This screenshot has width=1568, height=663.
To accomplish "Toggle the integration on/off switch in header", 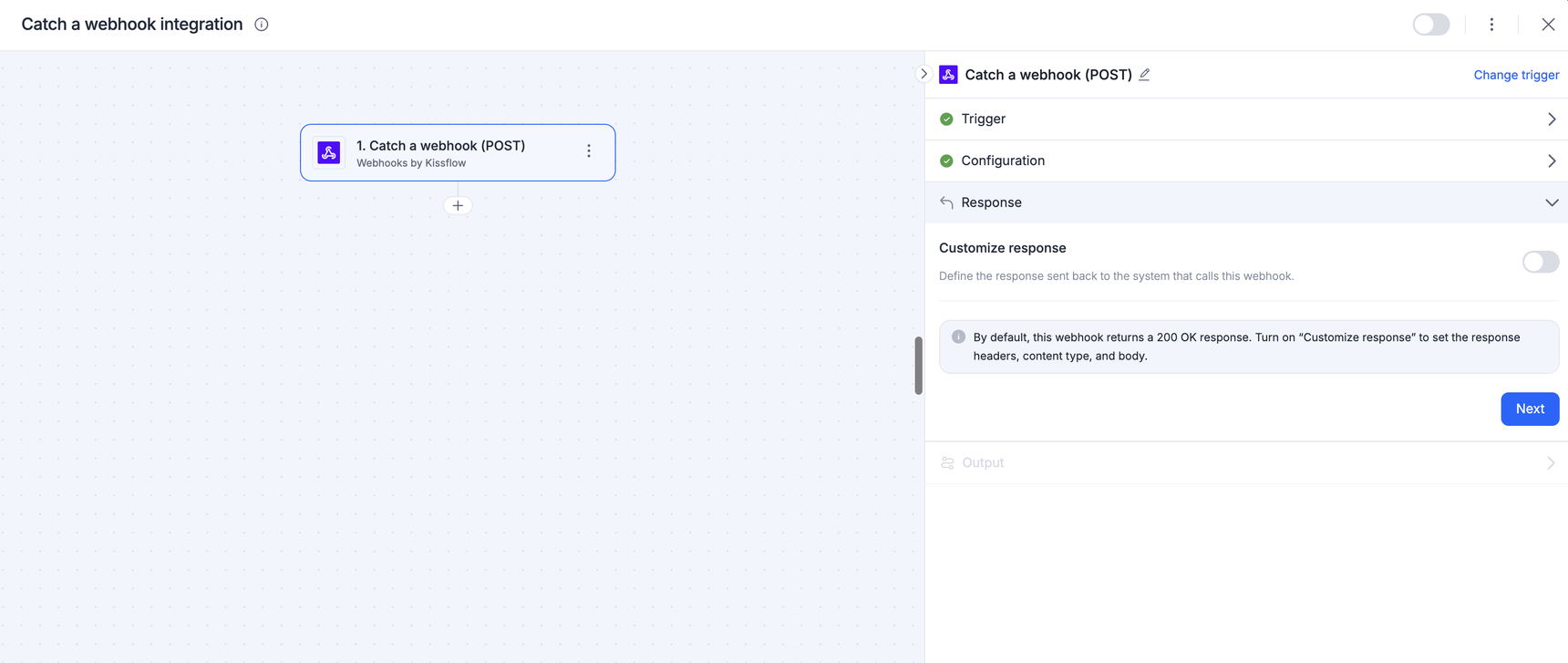I will 1431,25.
